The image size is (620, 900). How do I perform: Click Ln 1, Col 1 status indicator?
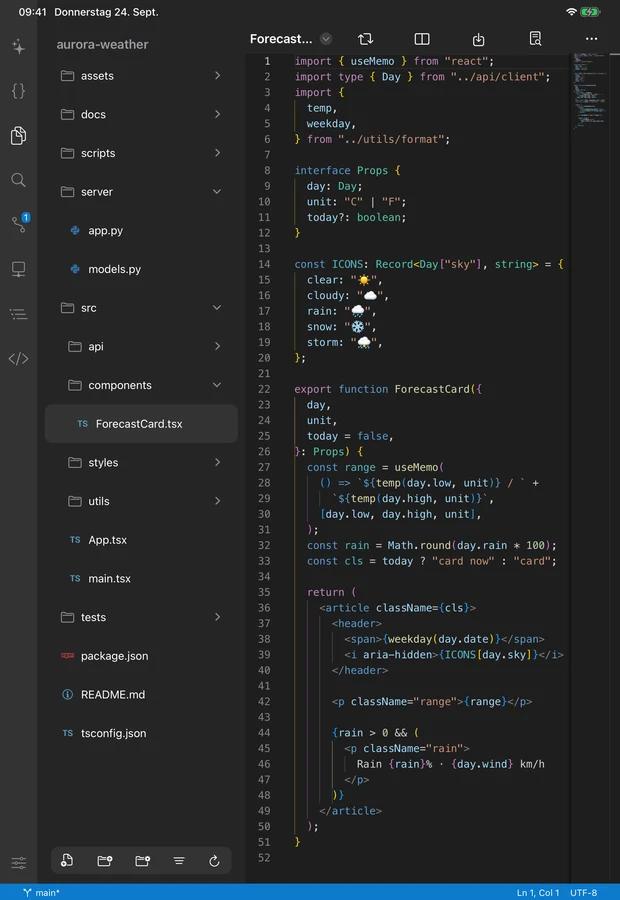click(537, 893)
